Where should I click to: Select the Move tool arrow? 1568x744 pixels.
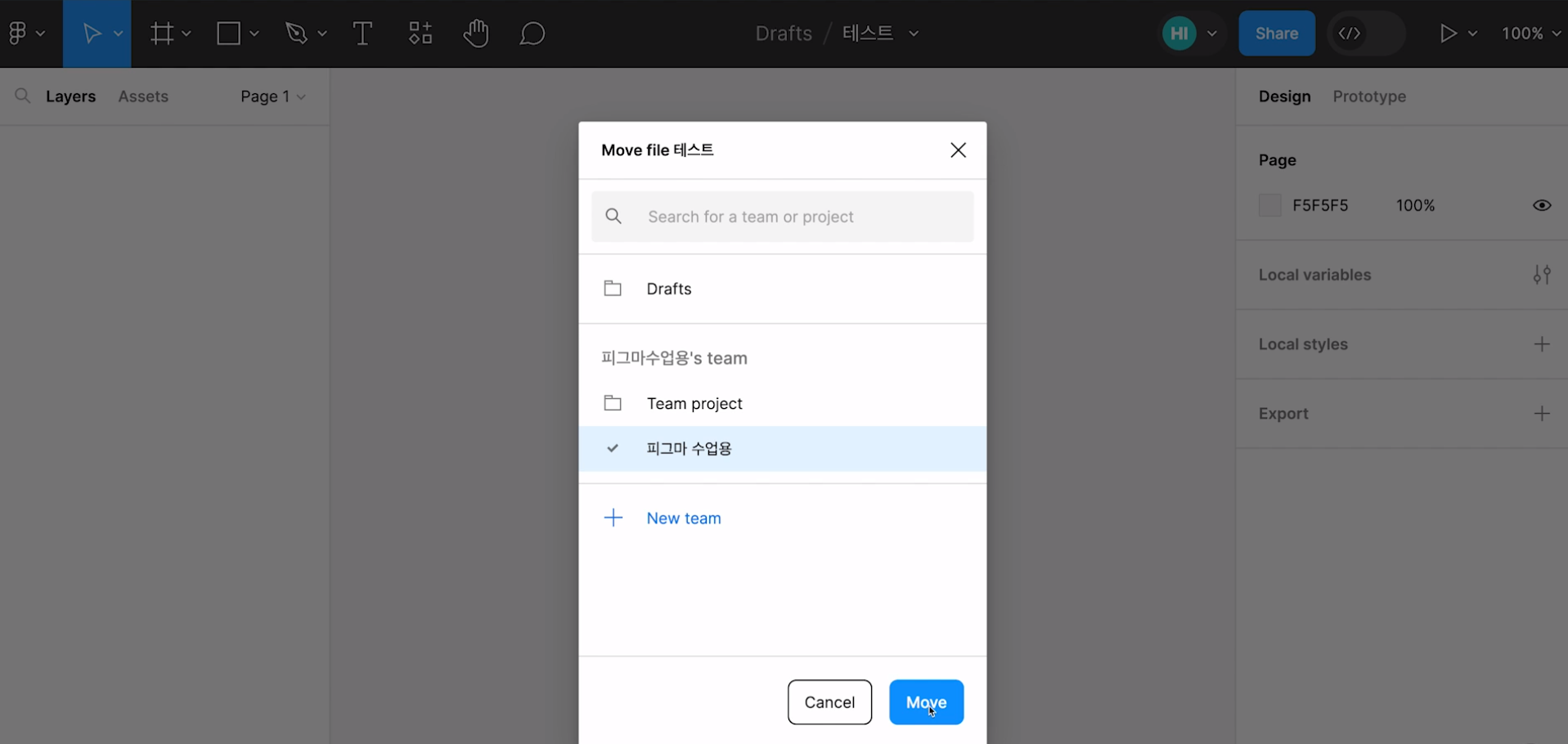pos(92,34)
